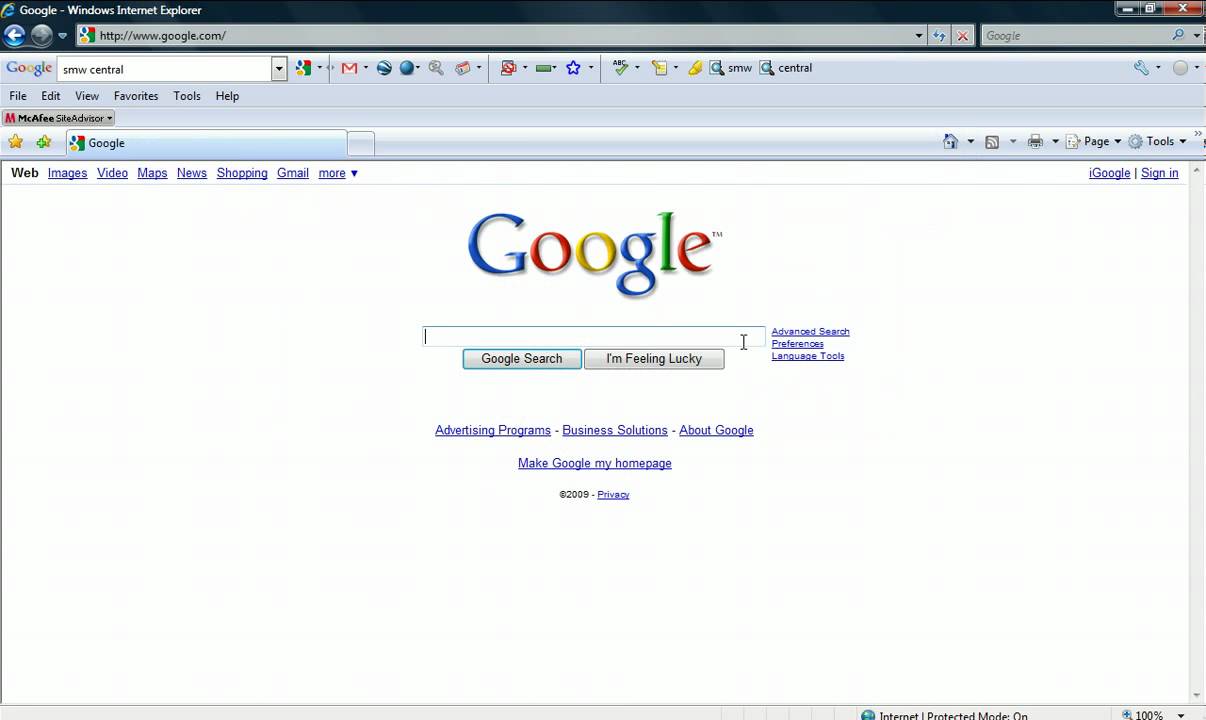Open the Tools command bar dropdown

[x=1158, y=142]
